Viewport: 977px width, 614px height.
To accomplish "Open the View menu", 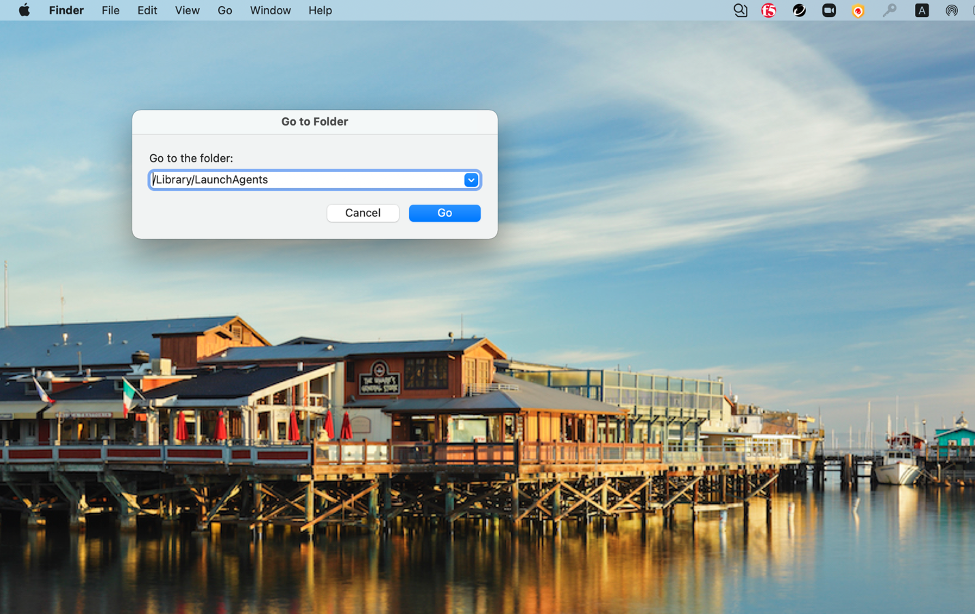I will point(187,10).
